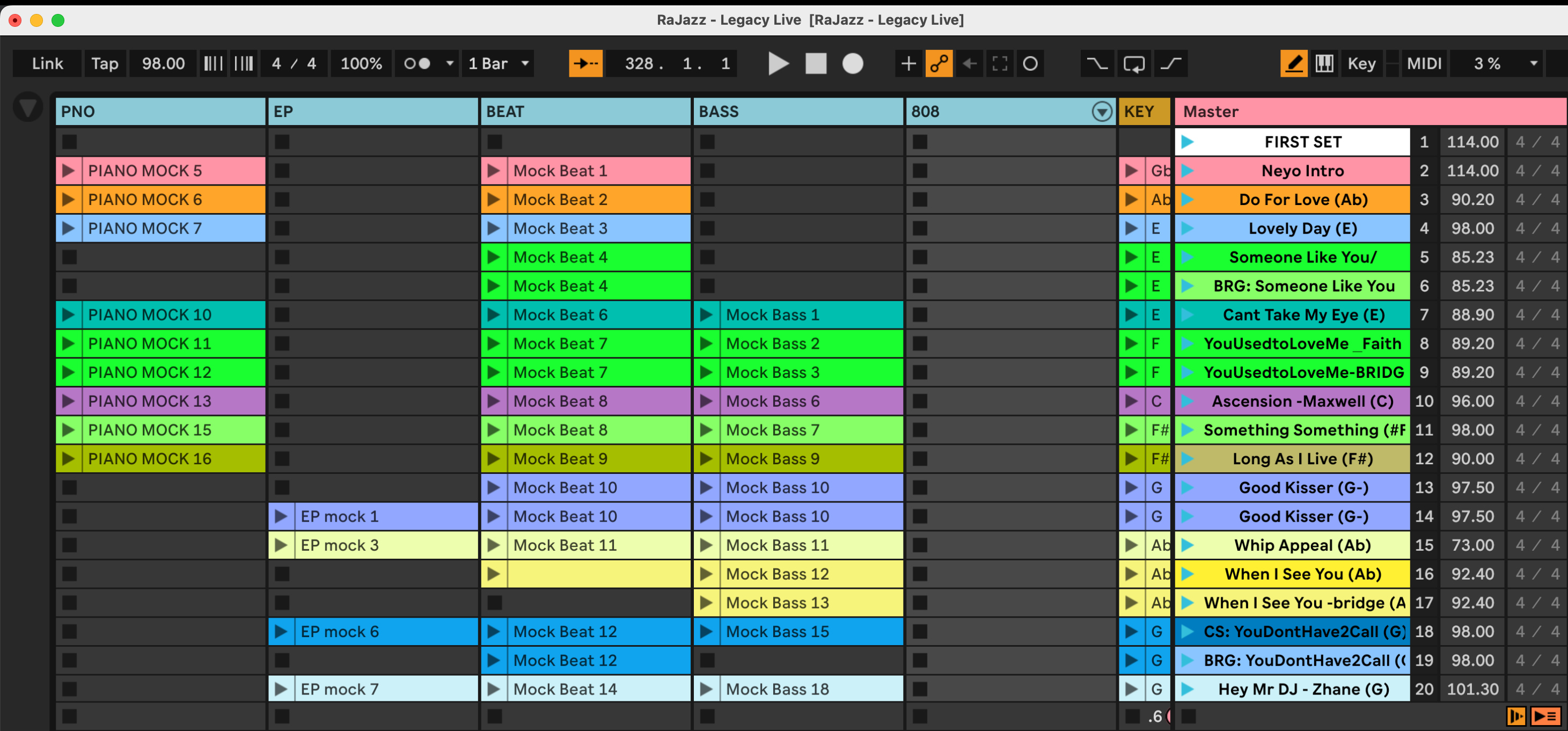Launch the FIRST SET scene
The image size is (1568, 731).
tap(1187, 142)
